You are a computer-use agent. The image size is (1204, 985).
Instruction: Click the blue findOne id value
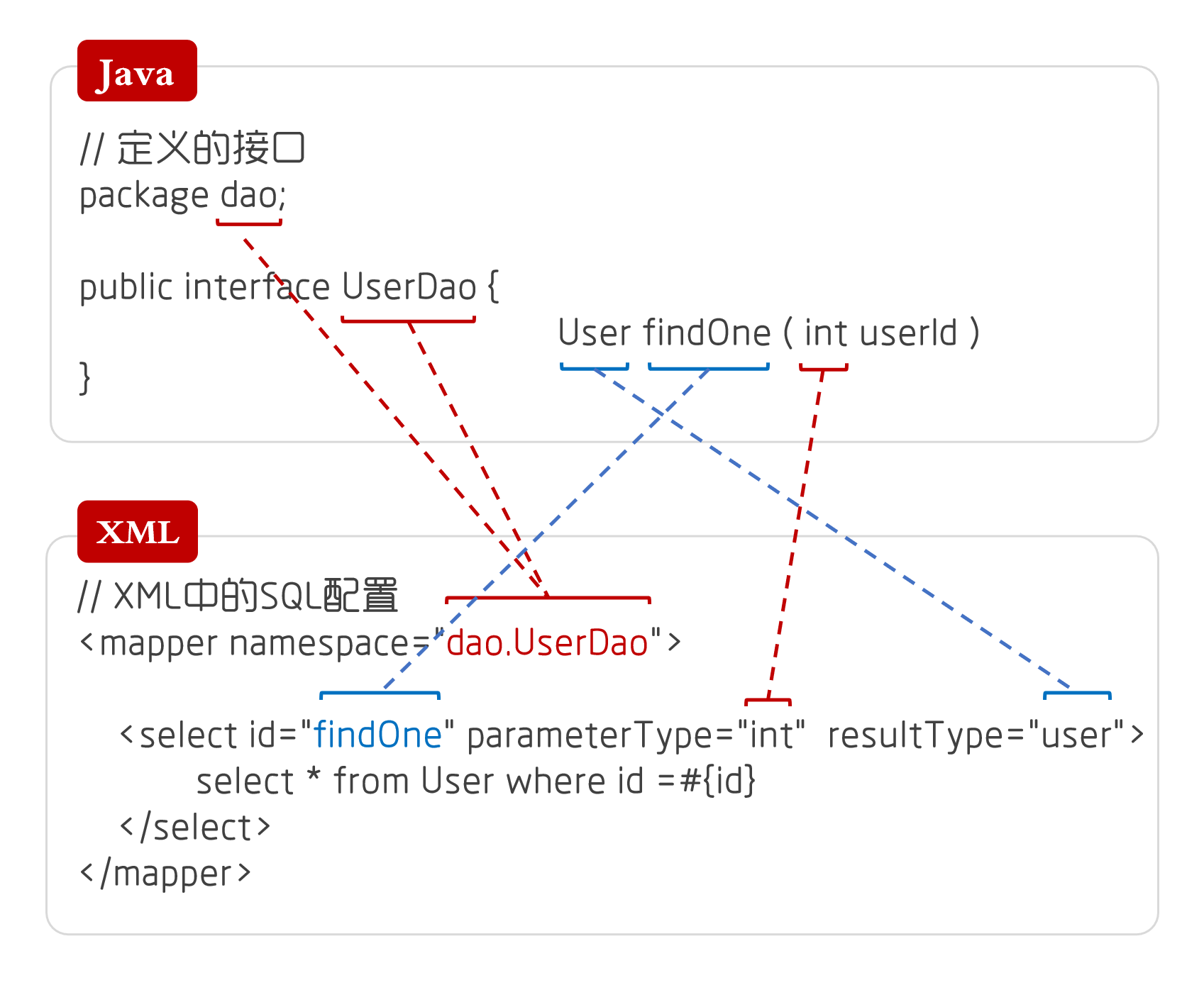378,735
